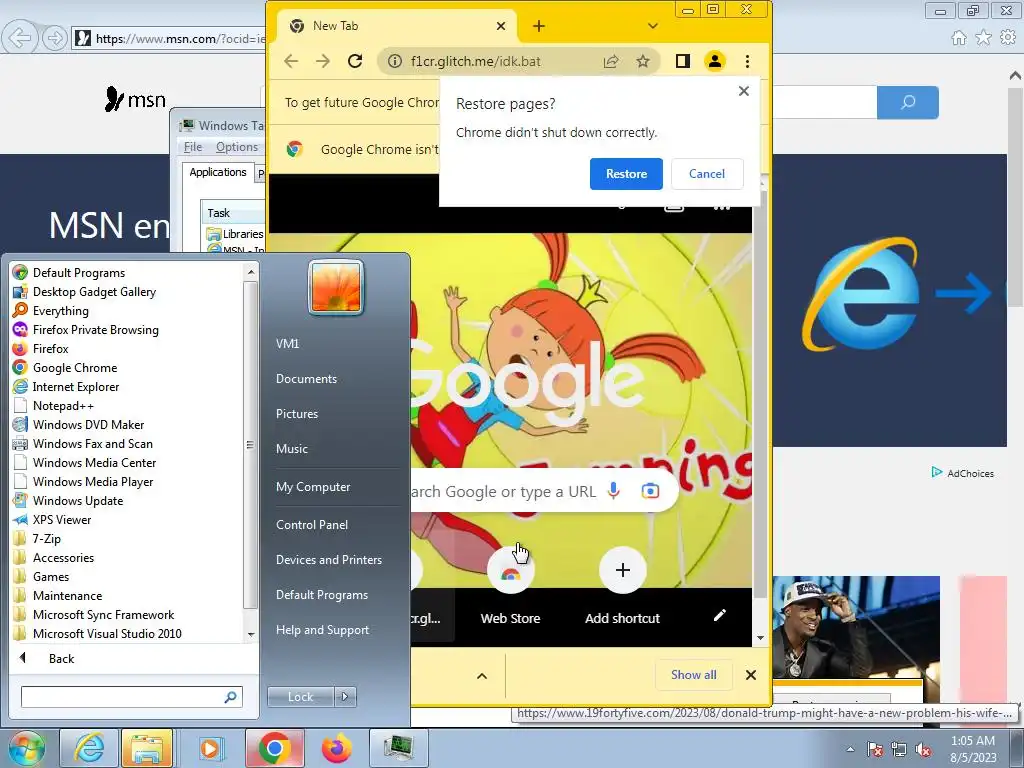Open My Computer from Start menu
Image resolution: width=1024 pixels, height=768 pixels.
coord(313,487)
